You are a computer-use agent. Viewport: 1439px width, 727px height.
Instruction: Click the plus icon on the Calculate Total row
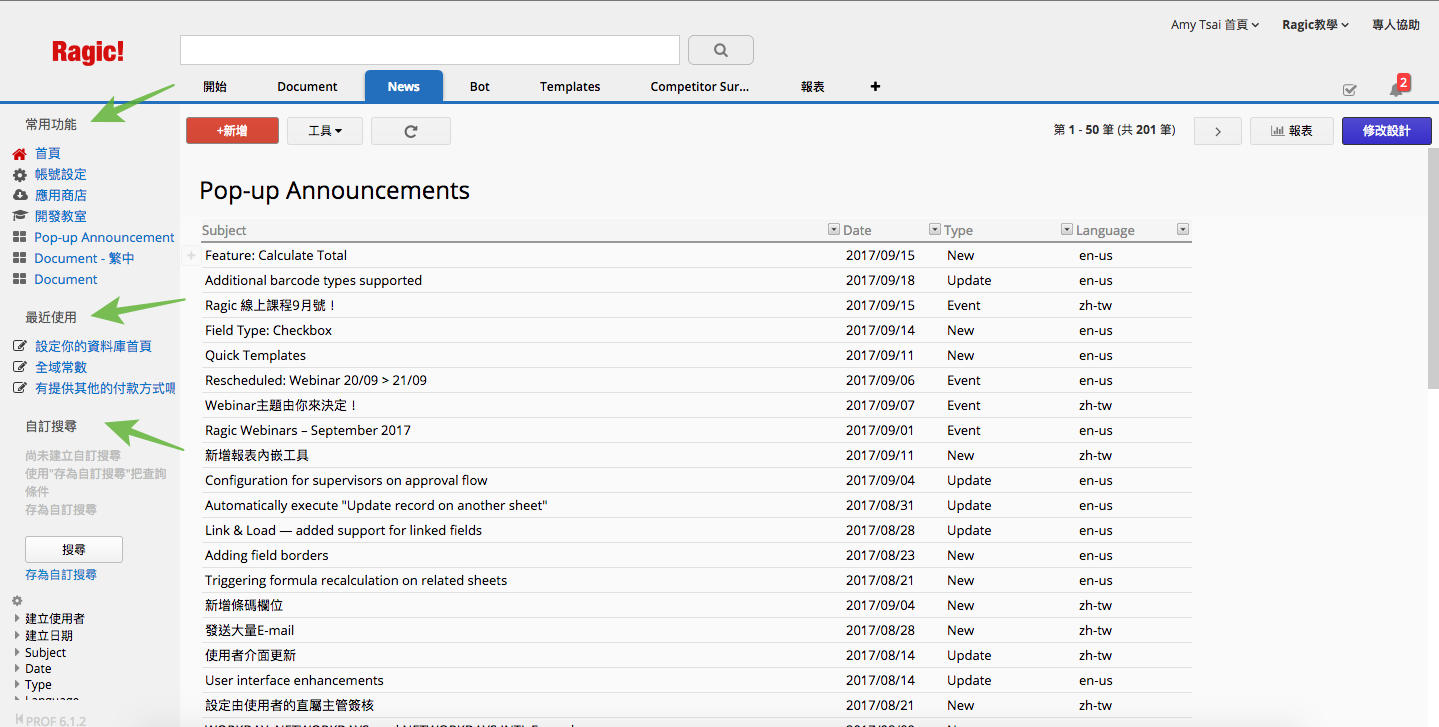(x=192, y=256)
